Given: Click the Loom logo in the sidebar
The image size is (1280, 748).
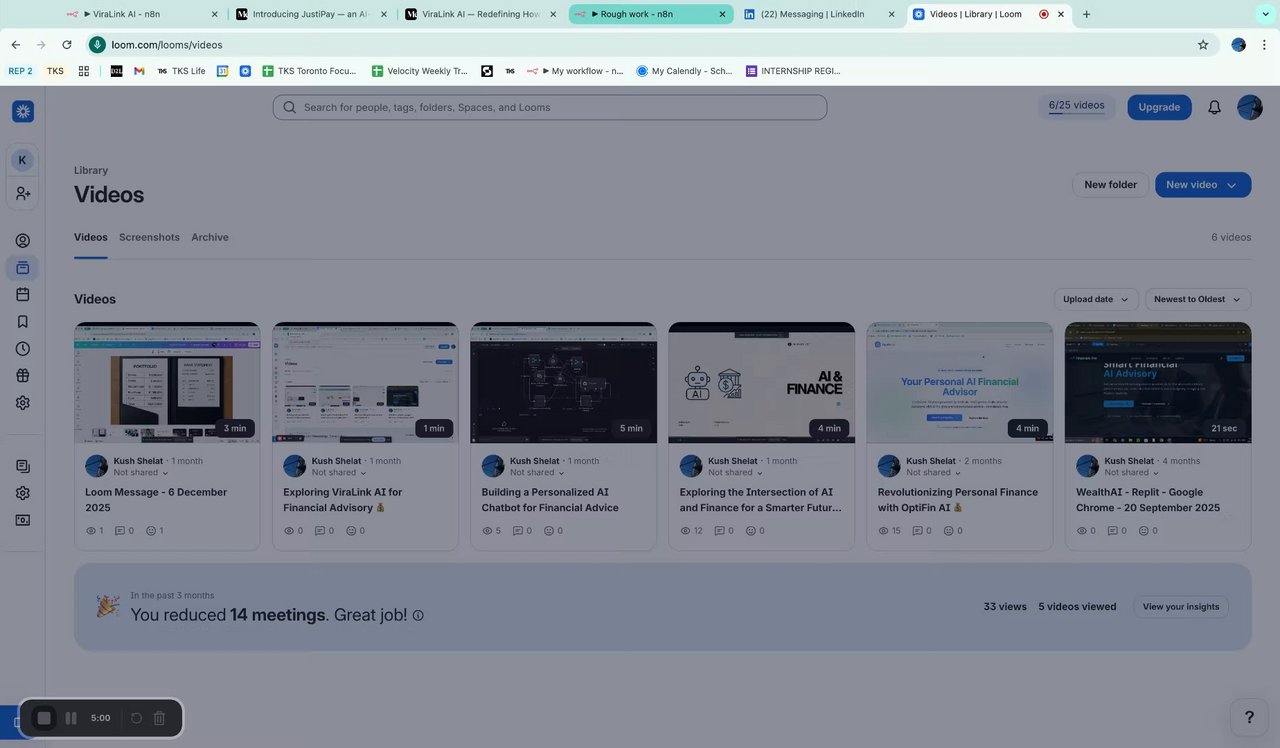Looking at the screenshot, I should [23, 111].
